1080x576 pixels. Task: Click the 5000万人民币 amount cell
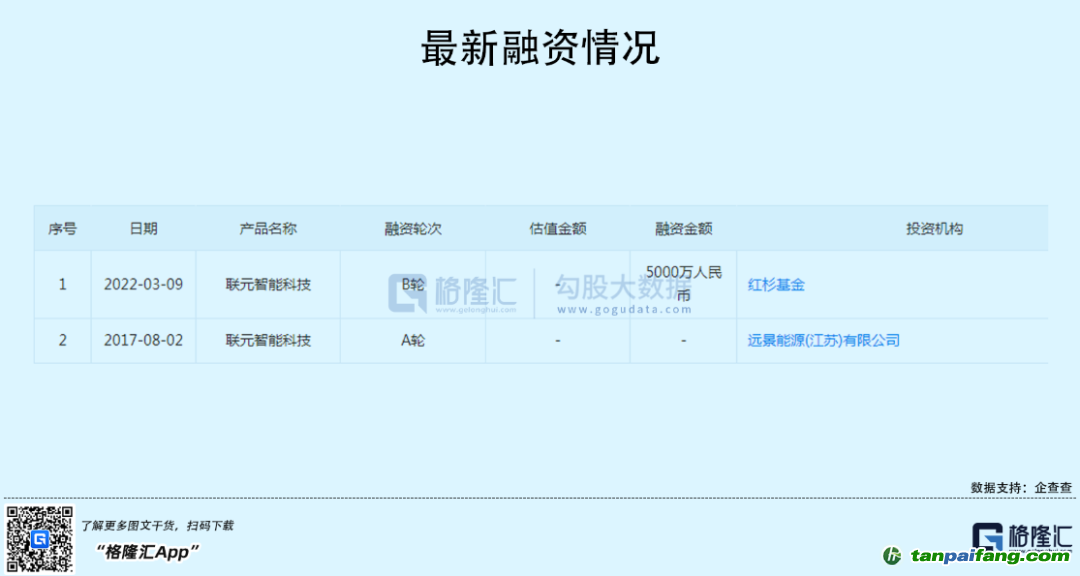coord(683,284)
